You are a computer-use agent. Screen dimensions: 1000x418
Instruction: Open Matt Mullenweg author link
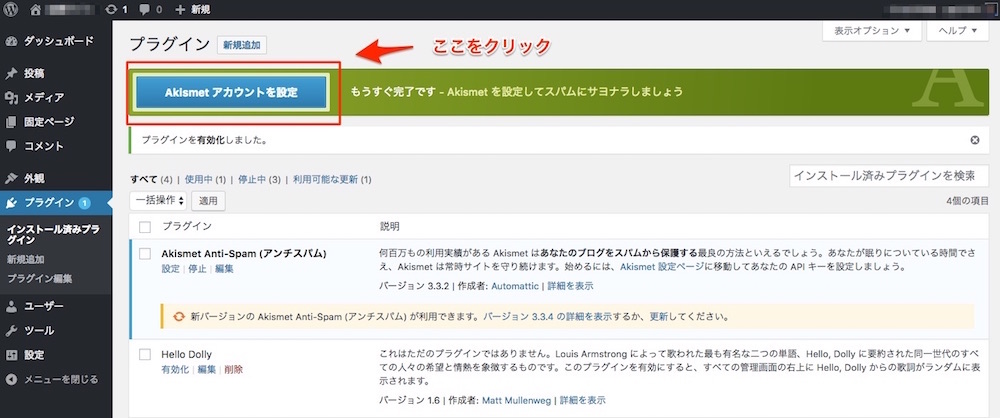pyautogui.click(x=518, y=401)
